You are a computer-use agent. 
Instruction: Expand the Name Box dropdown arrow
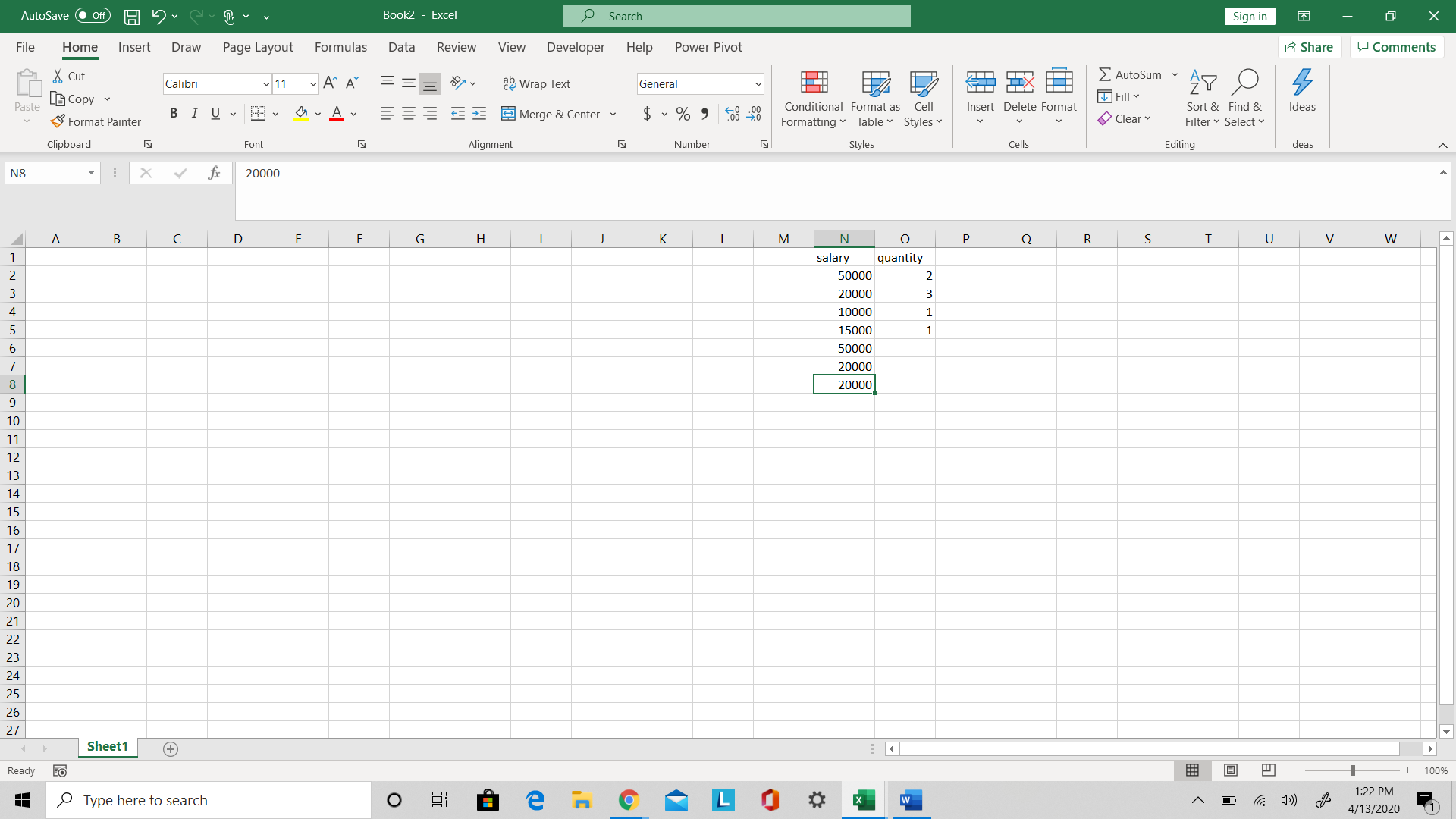click(91, 174)
